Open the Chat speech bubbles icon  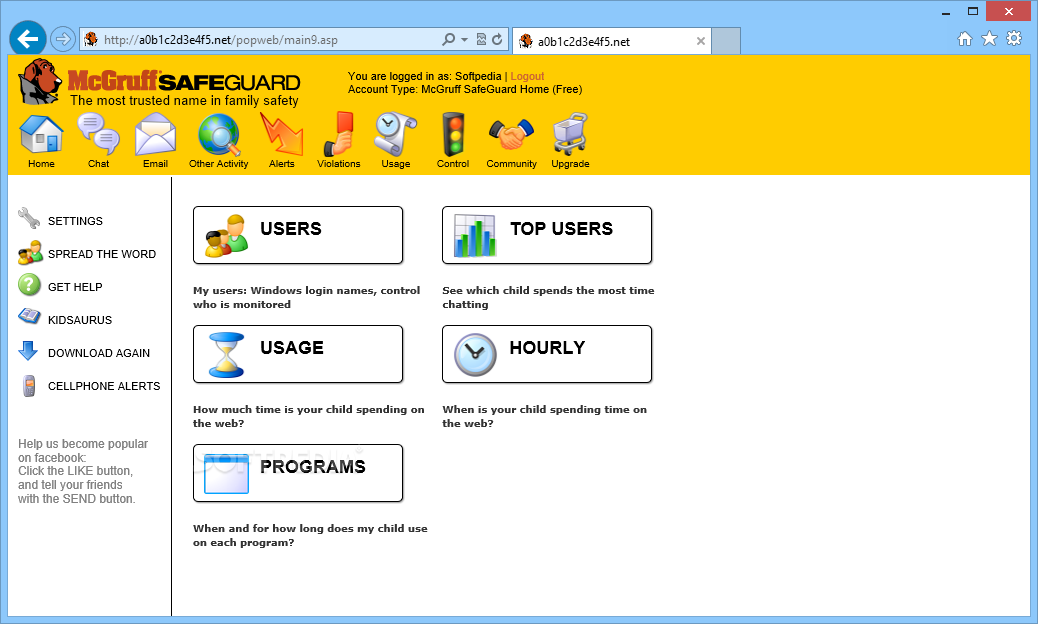(x=98, y=134)
